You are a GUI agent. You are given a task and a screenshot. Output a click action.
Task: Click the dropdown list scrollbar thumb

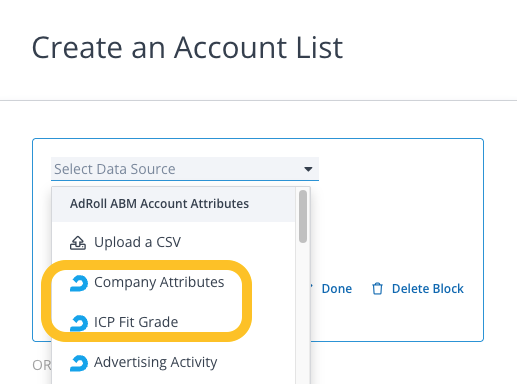pyautogui.click(x=303, y=216)
